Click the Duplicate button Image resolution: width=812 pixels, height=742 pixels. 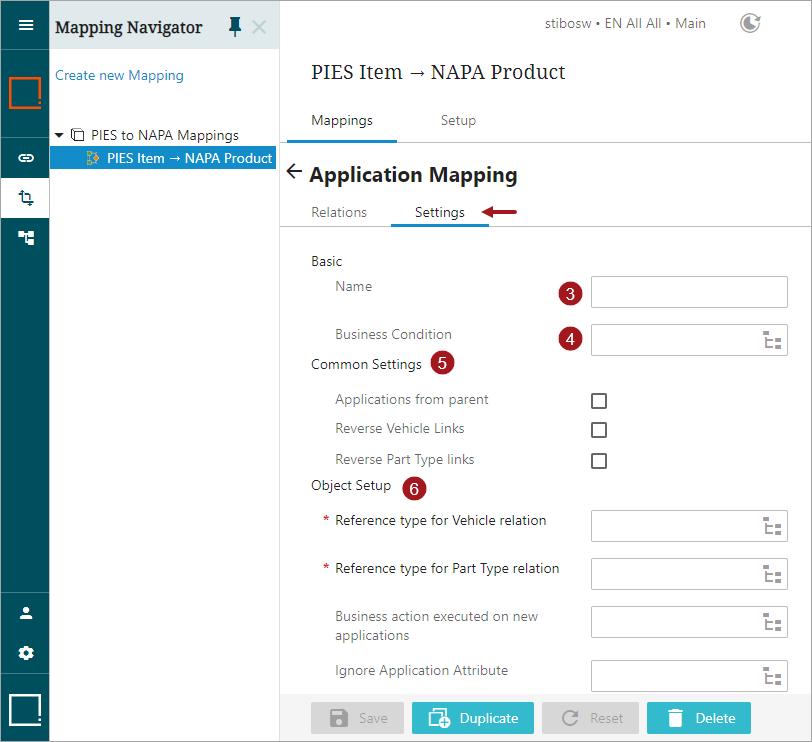(474, 718)
